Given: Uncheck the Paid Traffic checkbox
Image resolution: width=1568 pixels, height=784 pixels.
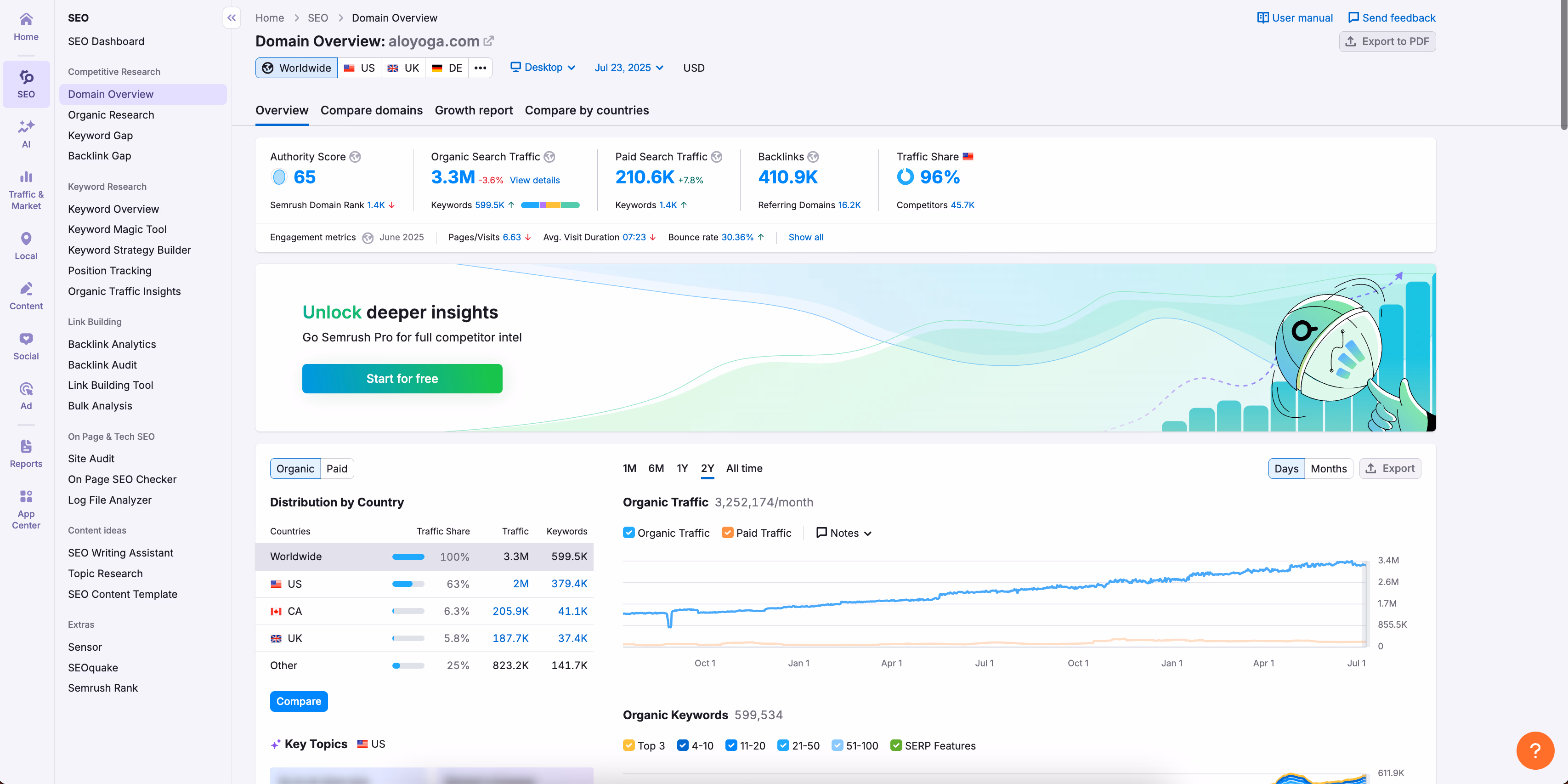Looking at the screenshot, I should click(727, 533).
